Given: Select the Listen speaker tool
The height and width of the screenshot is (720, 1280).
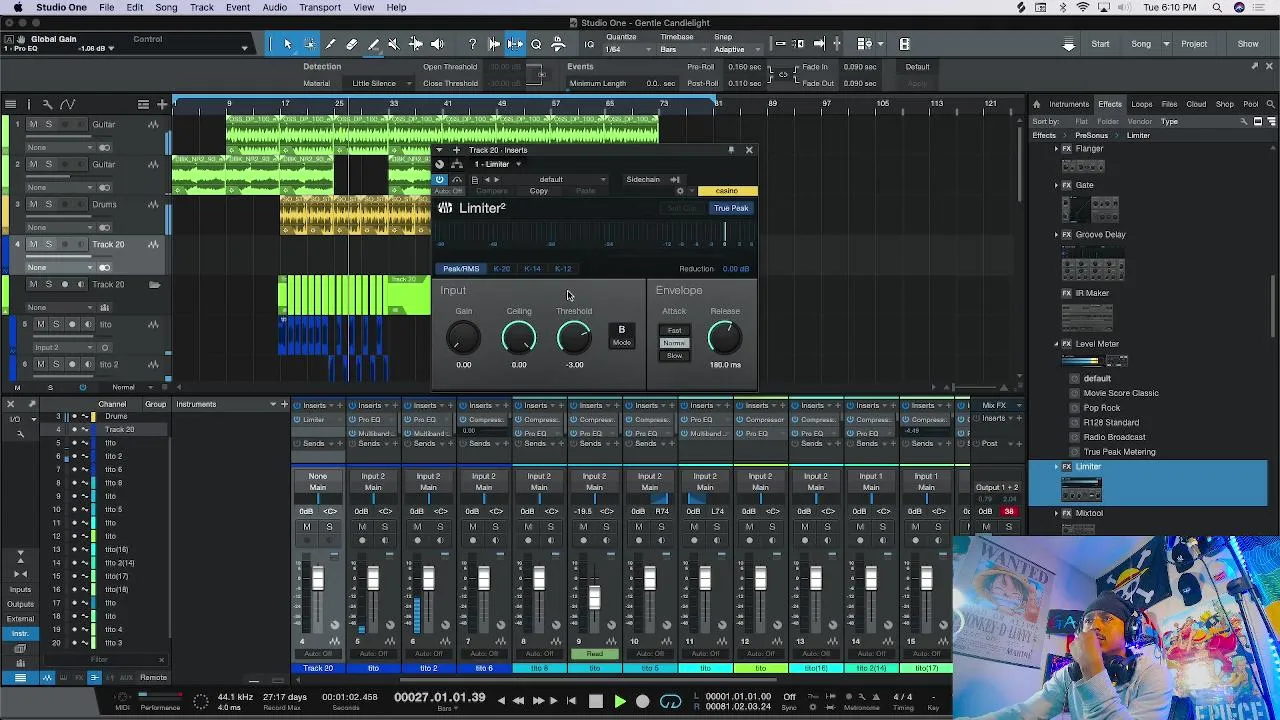Looking at the screenshot, I should [x=437, y=44].
